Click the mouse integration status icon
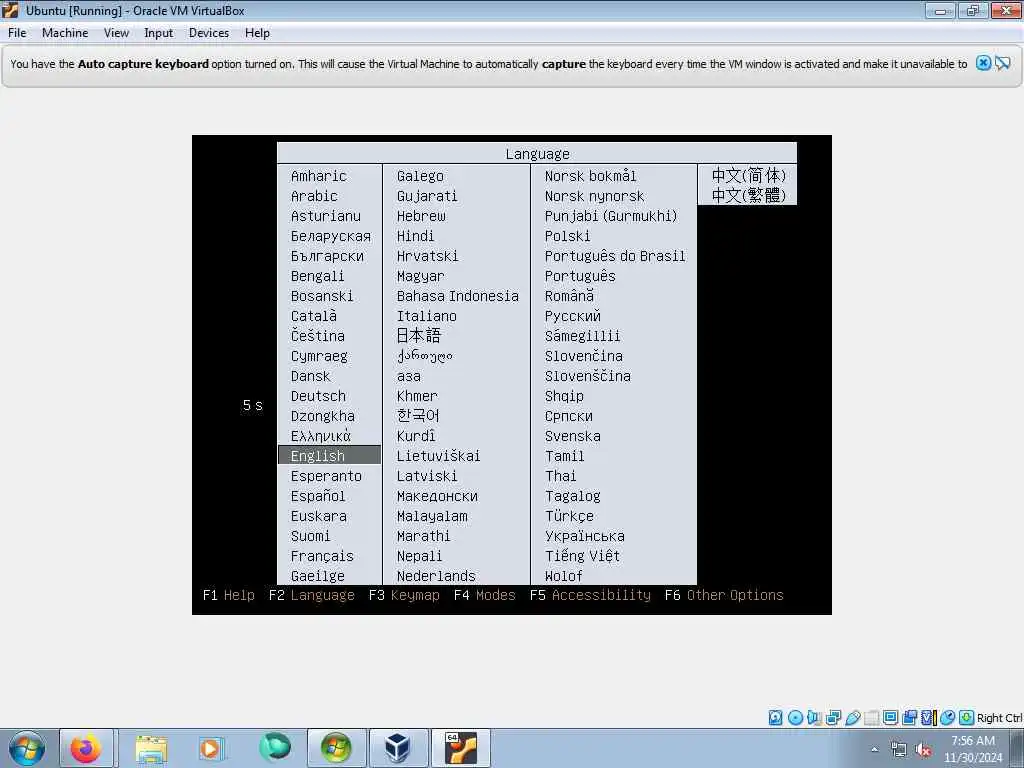This screenshot has width=1024, height=768. [947, 718]
